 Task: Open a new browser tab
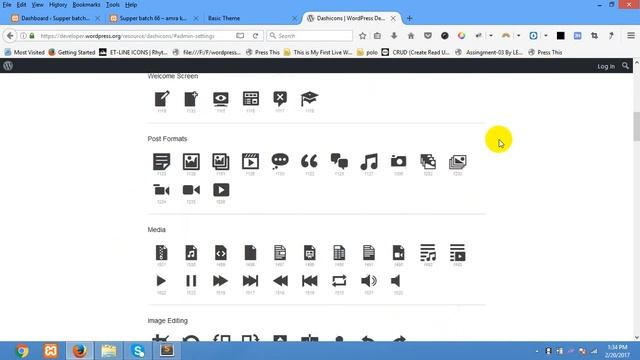click(409, 18)
